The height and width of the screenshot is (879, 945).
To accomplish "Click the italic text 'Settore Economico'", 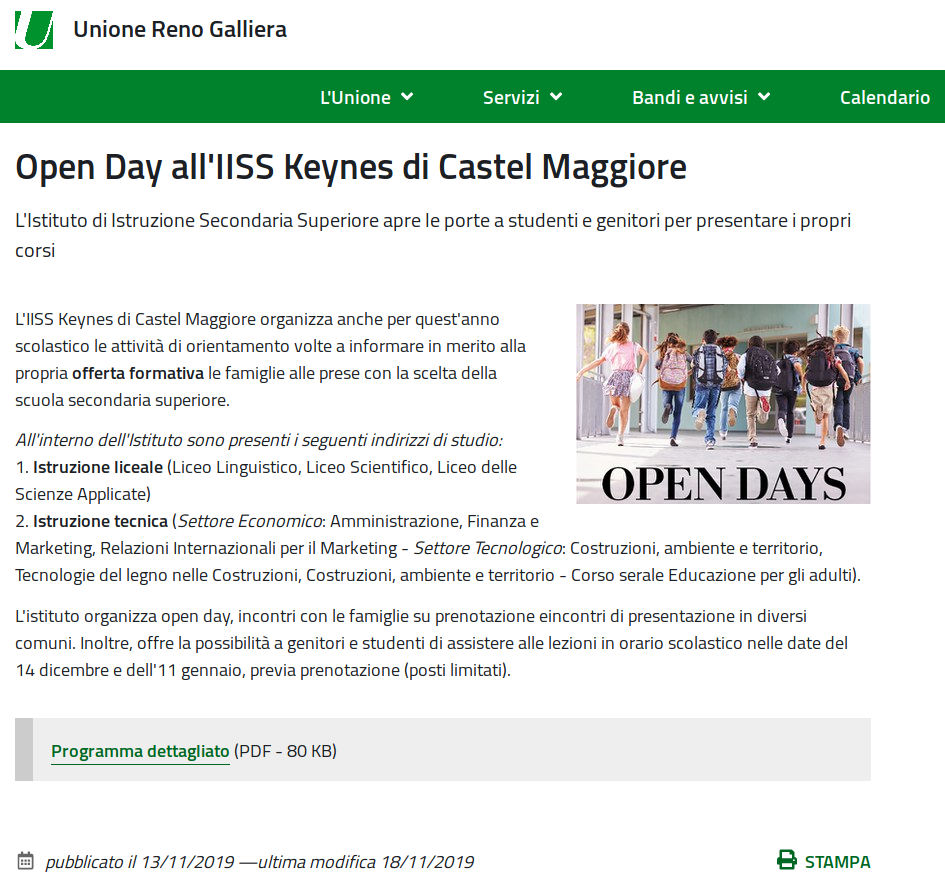I will [x=250, y=521].
